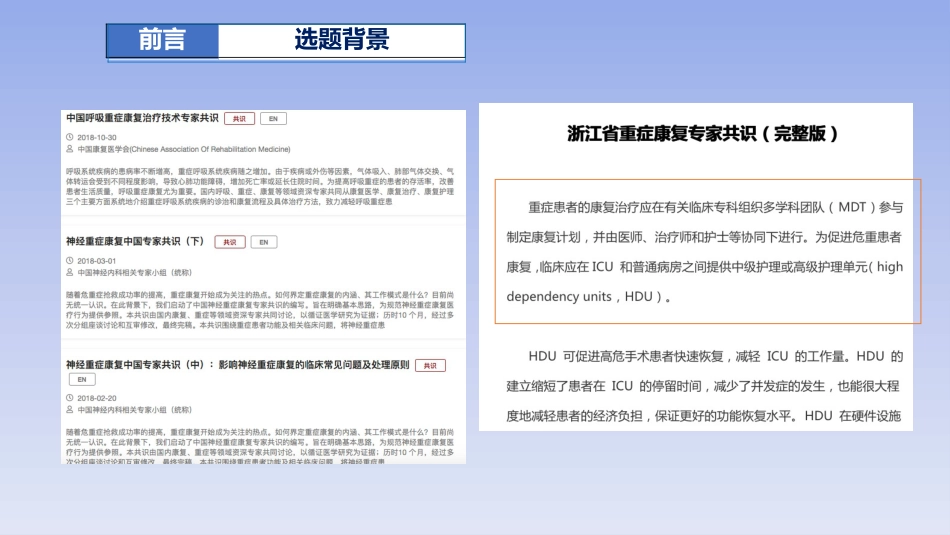This screenshot has height=535, width=950.
Task: Click EN button beside 神经重症康复中国专家共识（下）
Action: 264,242
